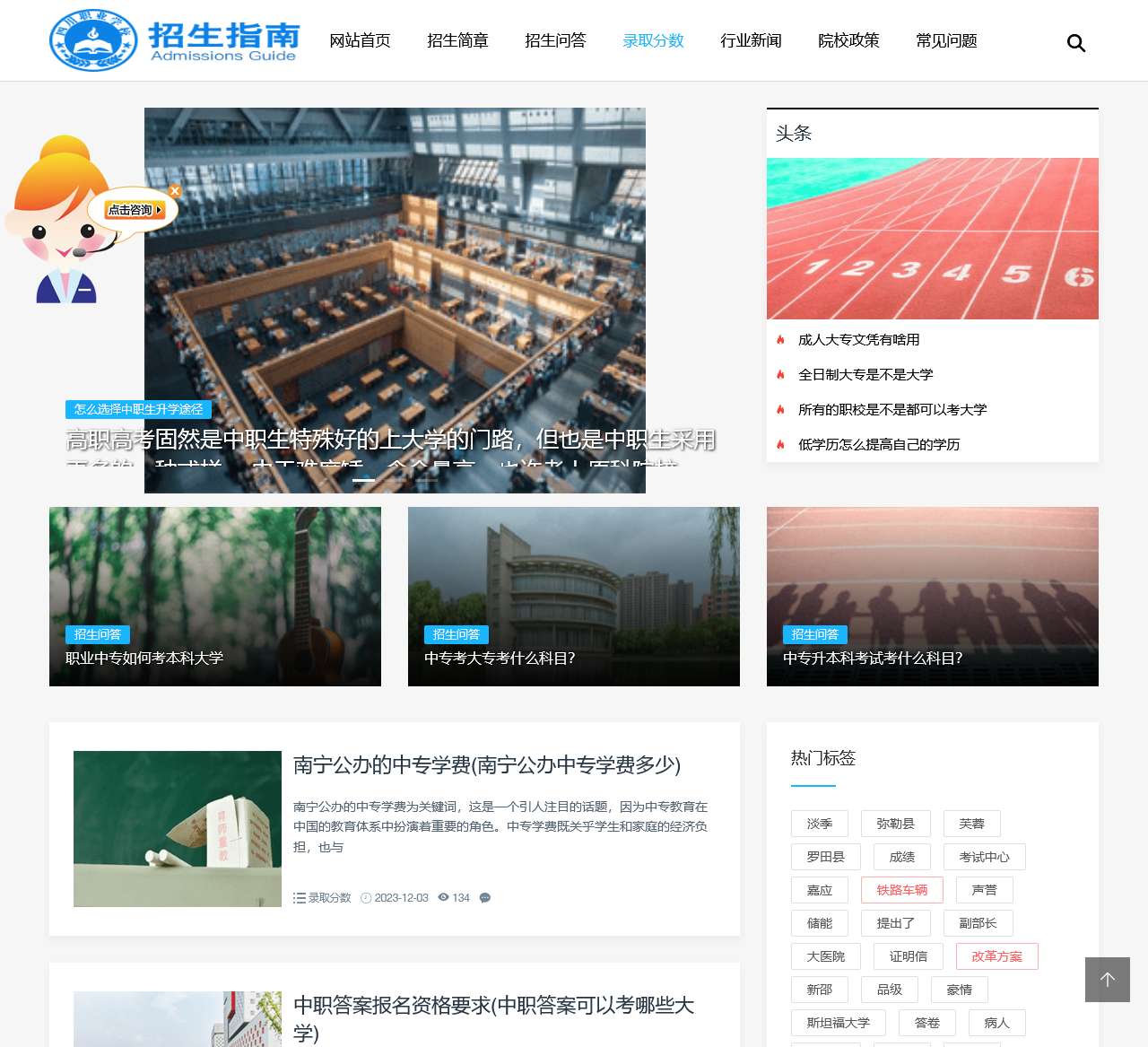Screen dimensions: 1148x1047
Task: Click the flame icon beside 成人大专文凭有啥用
Action: [779, 339]
